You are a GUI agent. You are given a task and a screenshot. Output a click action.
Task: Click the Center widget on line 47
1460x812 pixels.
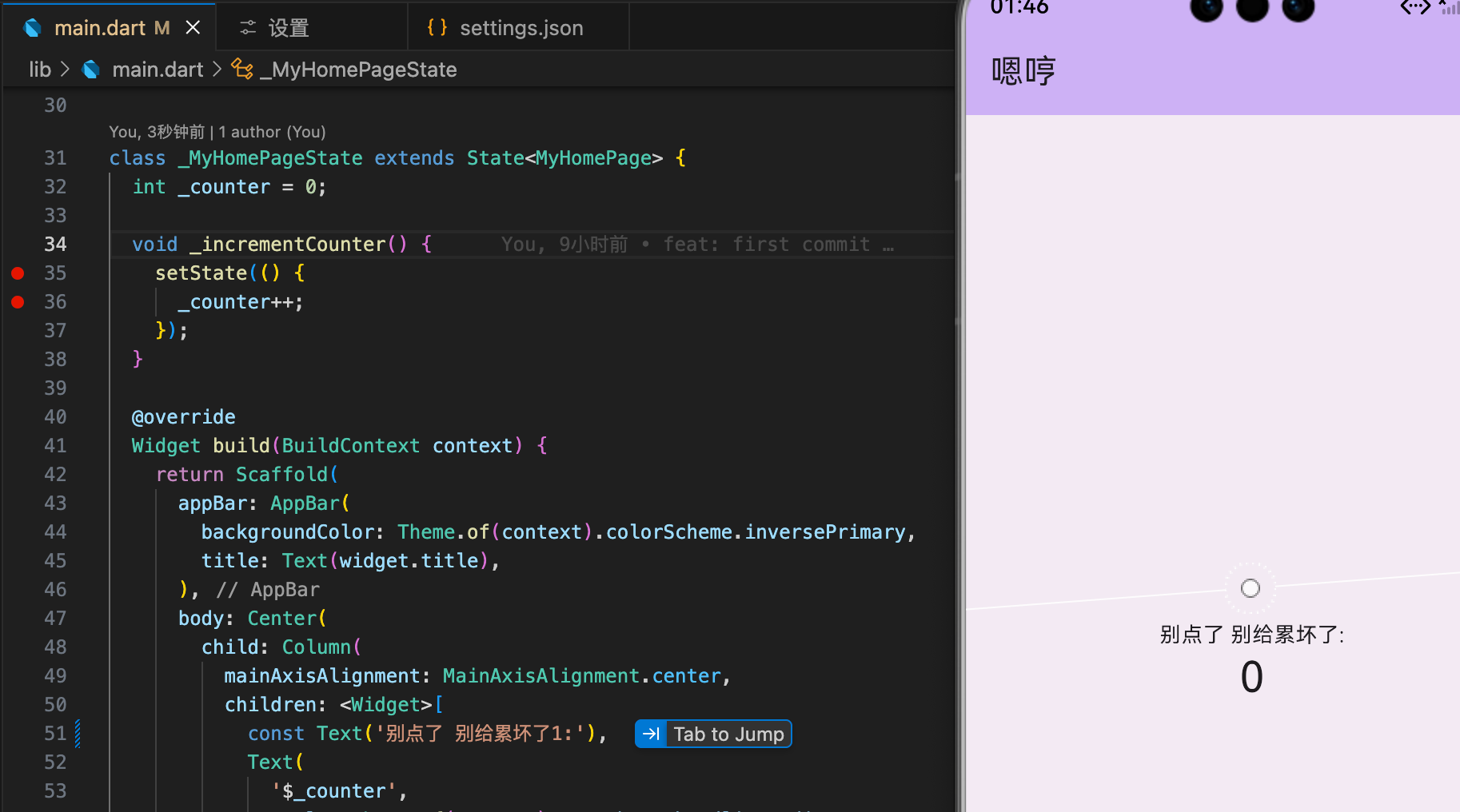(x=282, y=619)
